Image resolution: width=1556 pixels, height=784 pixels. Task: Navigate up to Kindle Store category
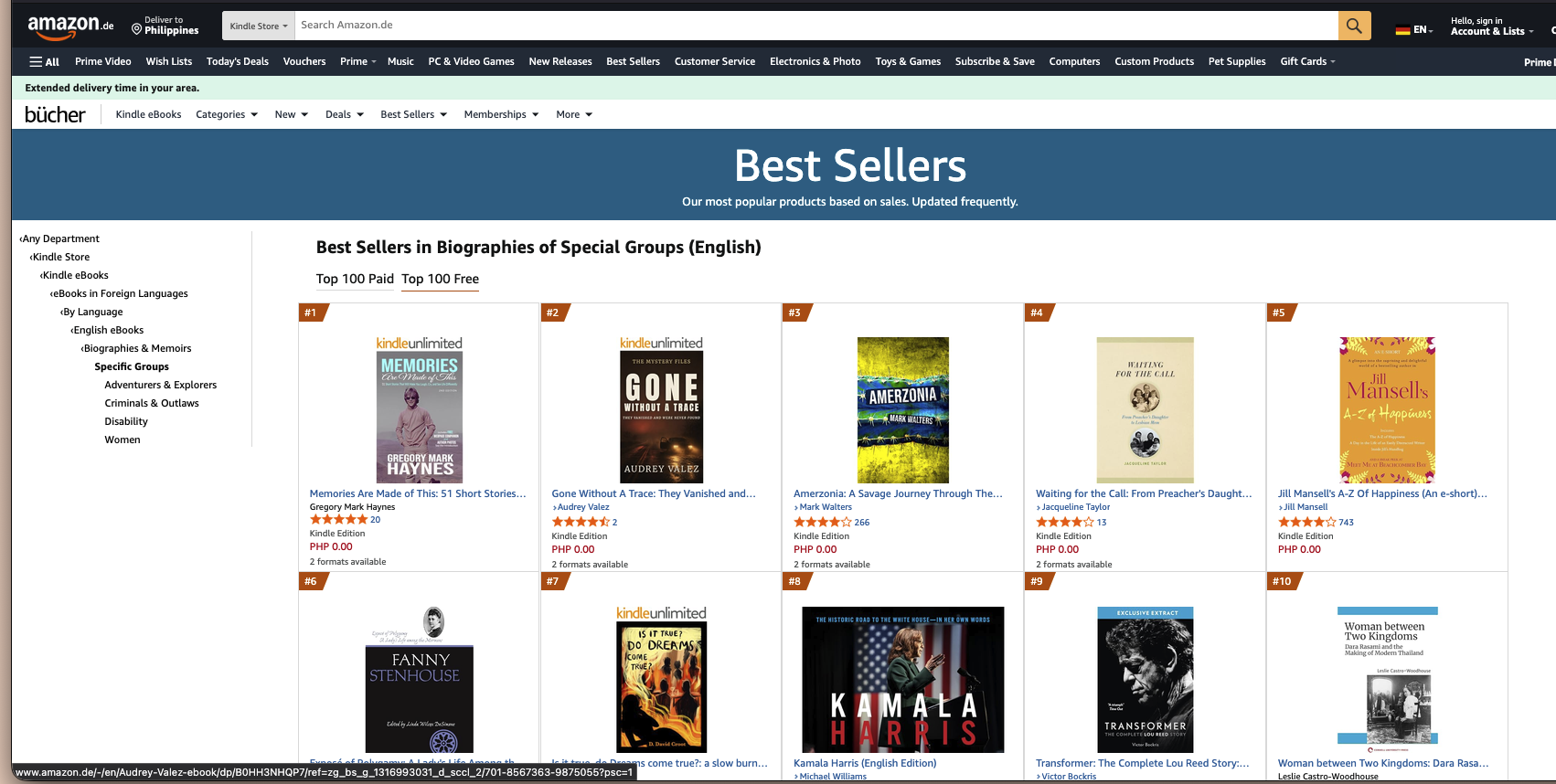tap(60, 257)
